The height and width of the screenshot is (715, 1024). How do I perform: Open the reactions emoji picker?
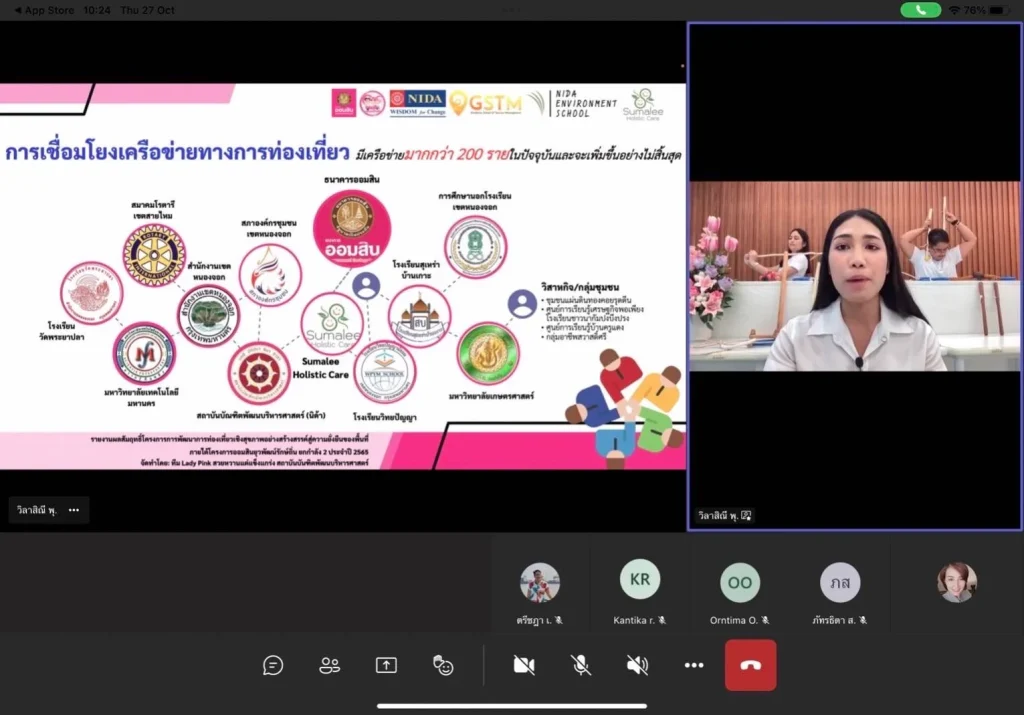click(443, 665)
